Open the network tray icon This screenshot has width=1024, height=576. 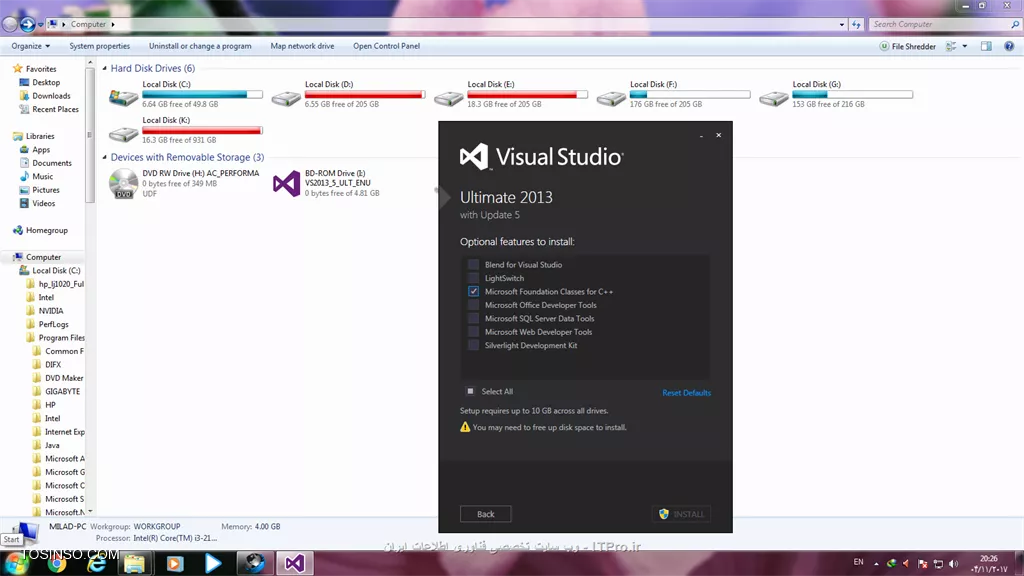[938, 563]
